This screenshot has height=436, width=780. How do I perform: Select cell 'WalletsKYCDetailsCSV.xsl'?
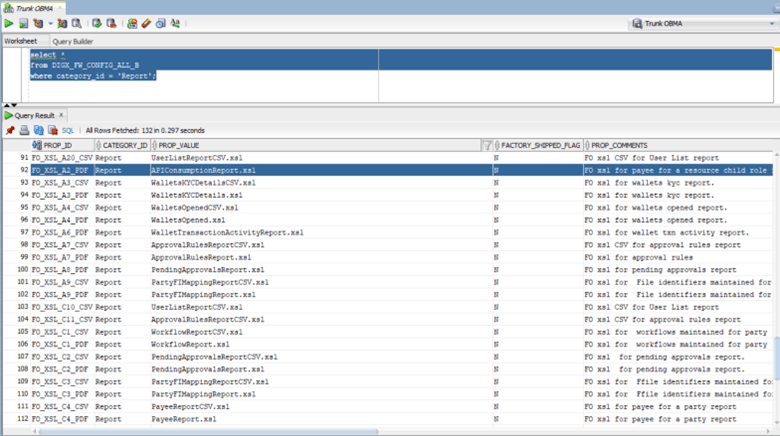click(x=203, y=183)
